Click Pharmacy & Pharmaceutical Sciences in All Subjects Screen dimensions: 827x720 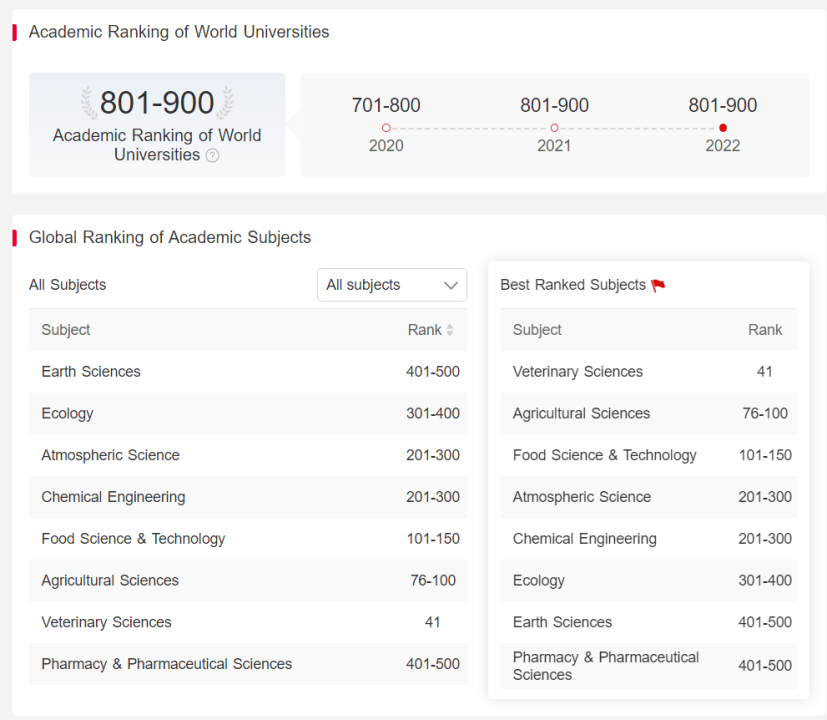click(x=166, y=664)
